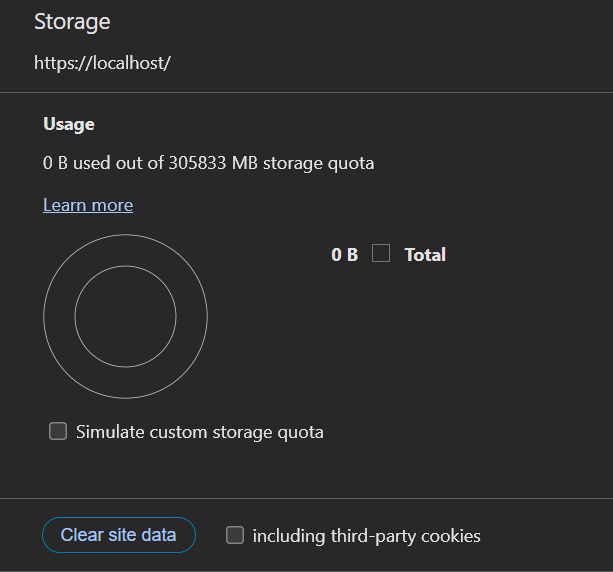Click the word 'cookies' in bottom row
This screenshot has width=613, height=572.
(449, 536)
